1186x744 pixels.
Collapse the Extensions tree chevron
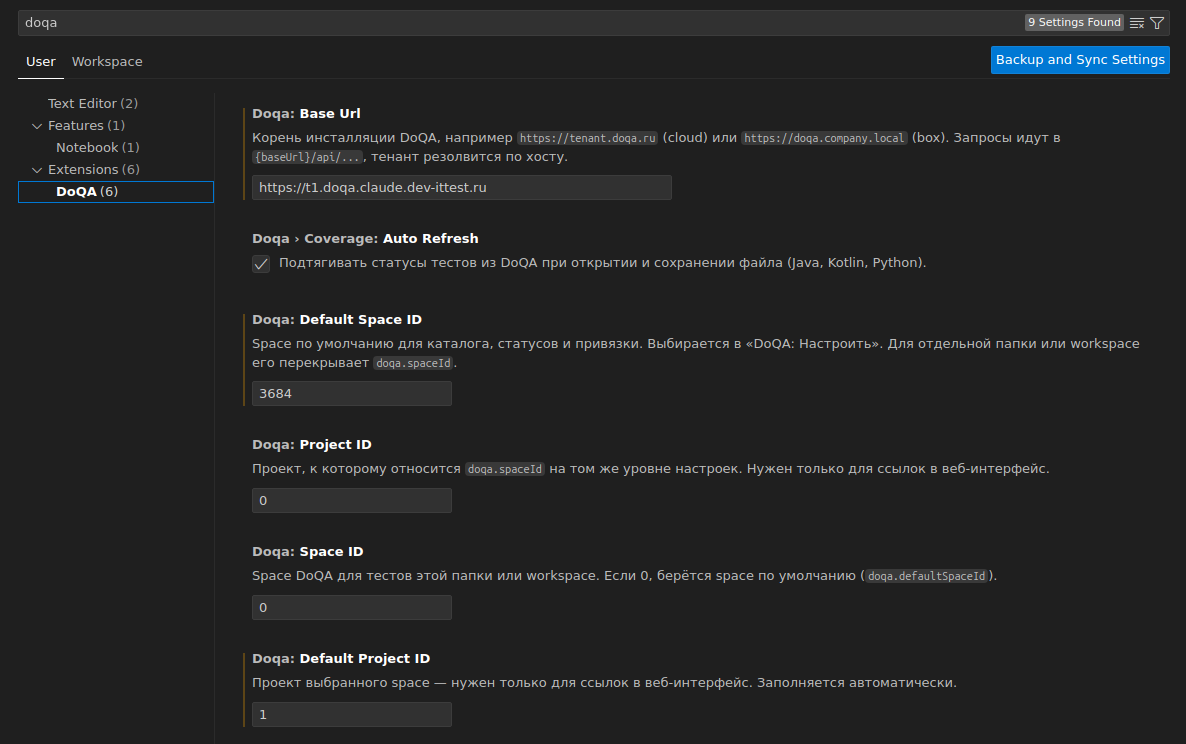tap(37, 170)
